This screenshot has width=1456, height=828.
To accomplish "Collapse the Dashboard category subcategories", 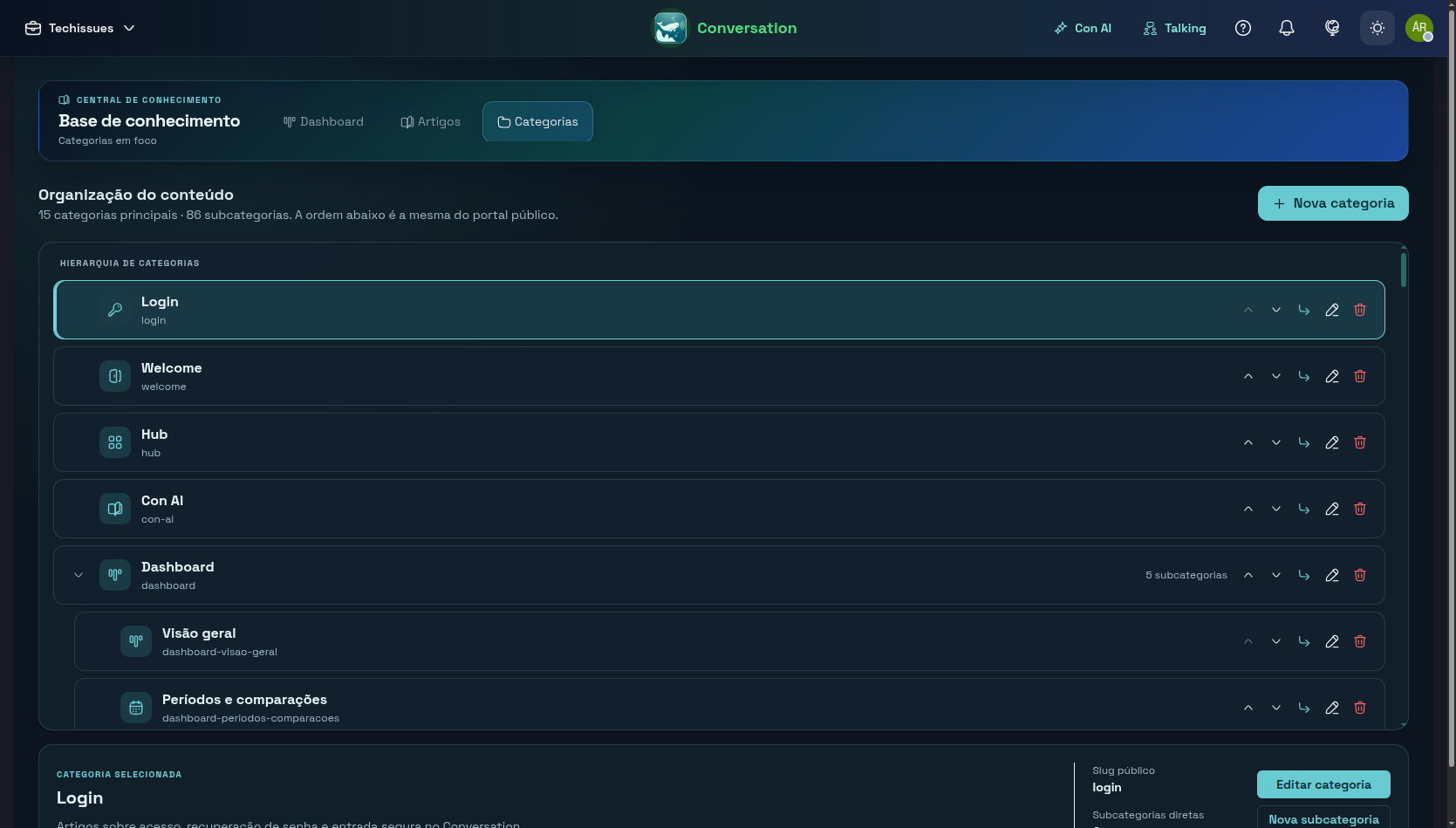I will [79, 575].
